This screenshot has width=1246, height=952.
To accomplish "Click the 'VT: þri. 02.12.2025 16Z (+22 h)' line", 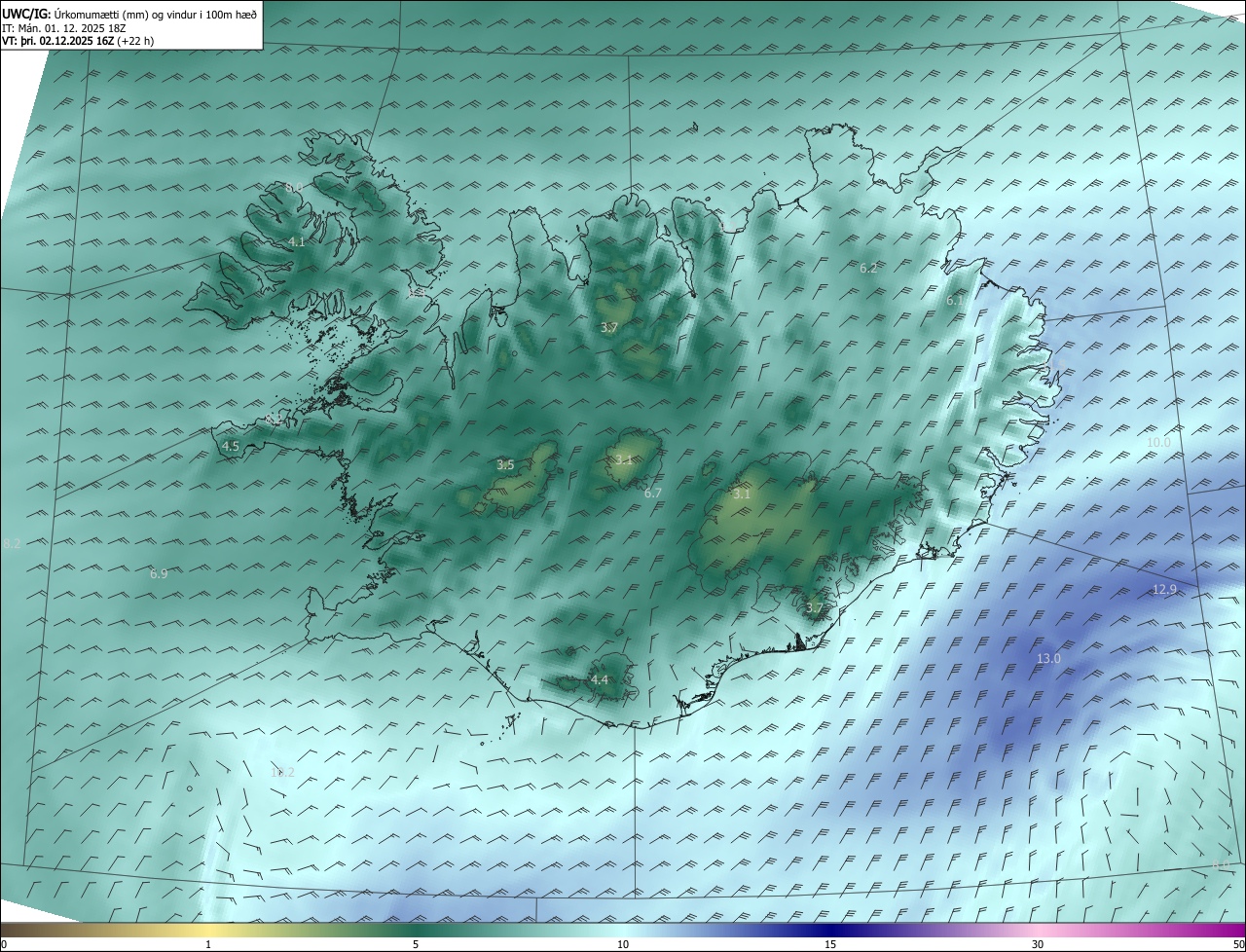I will pos(78,41).
